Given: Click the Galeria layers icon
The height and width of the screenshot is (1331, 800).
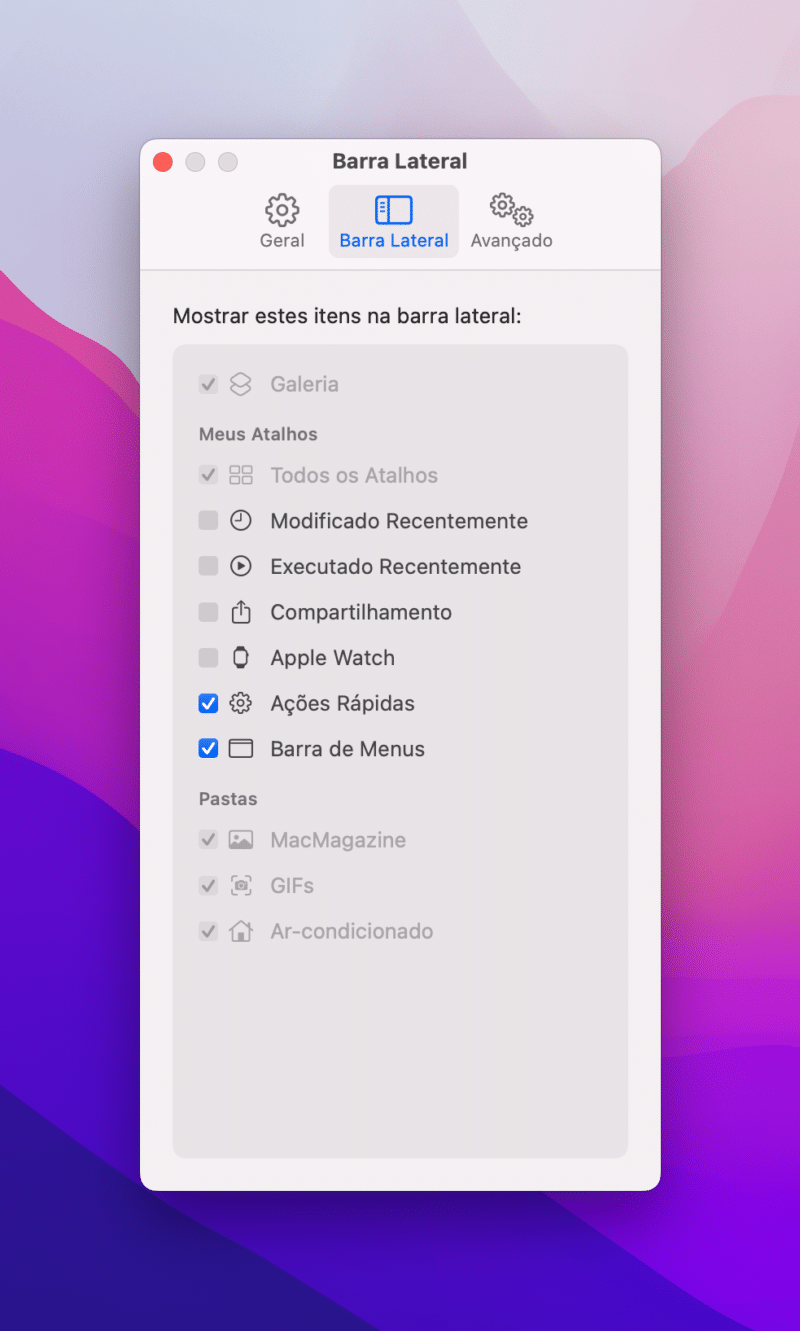Looking at the screenshot, I should click(x=239, y=383).
